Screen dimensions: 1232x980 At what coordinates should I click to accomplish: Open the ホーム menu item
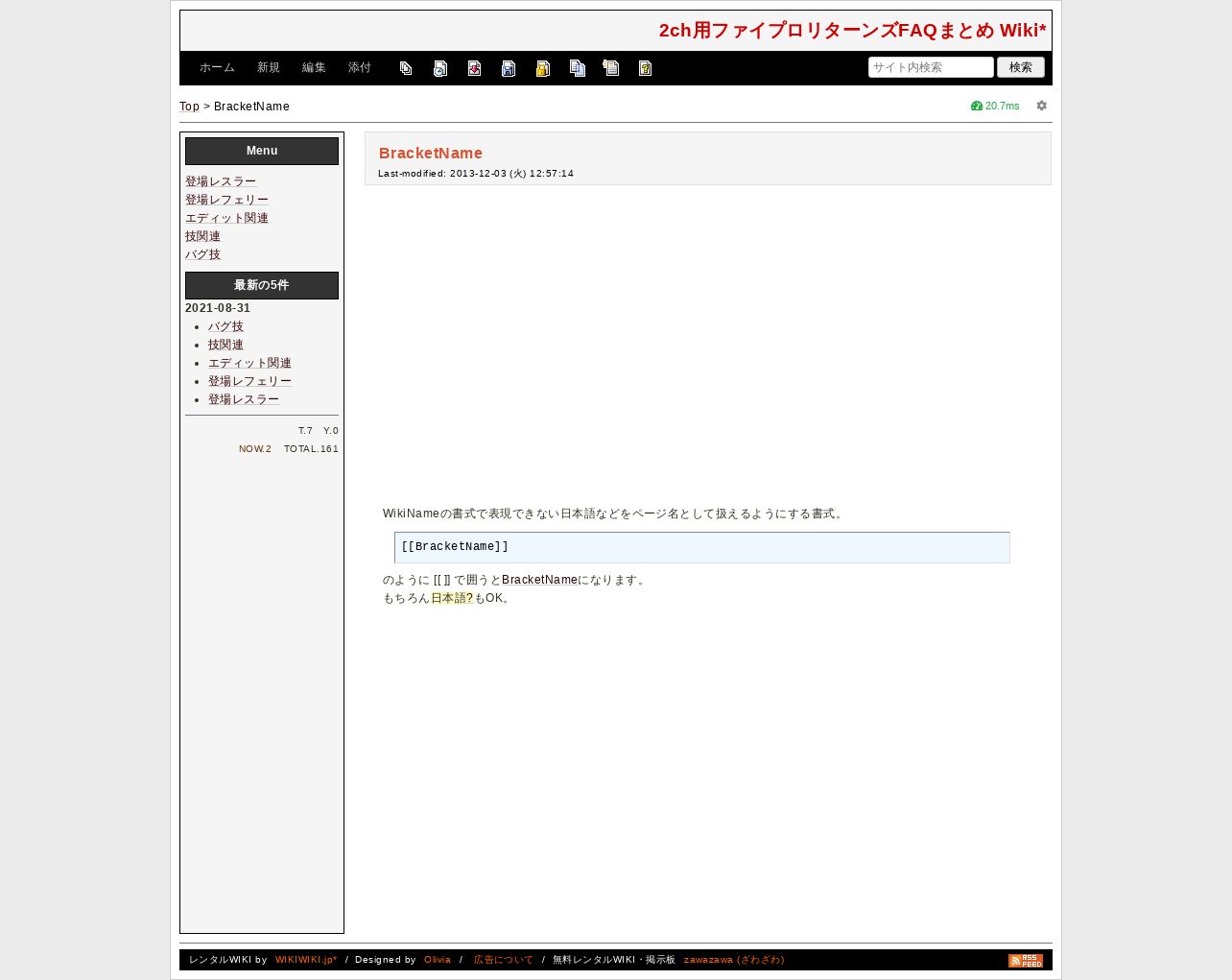pyautogui.click(x=217, y=68)
